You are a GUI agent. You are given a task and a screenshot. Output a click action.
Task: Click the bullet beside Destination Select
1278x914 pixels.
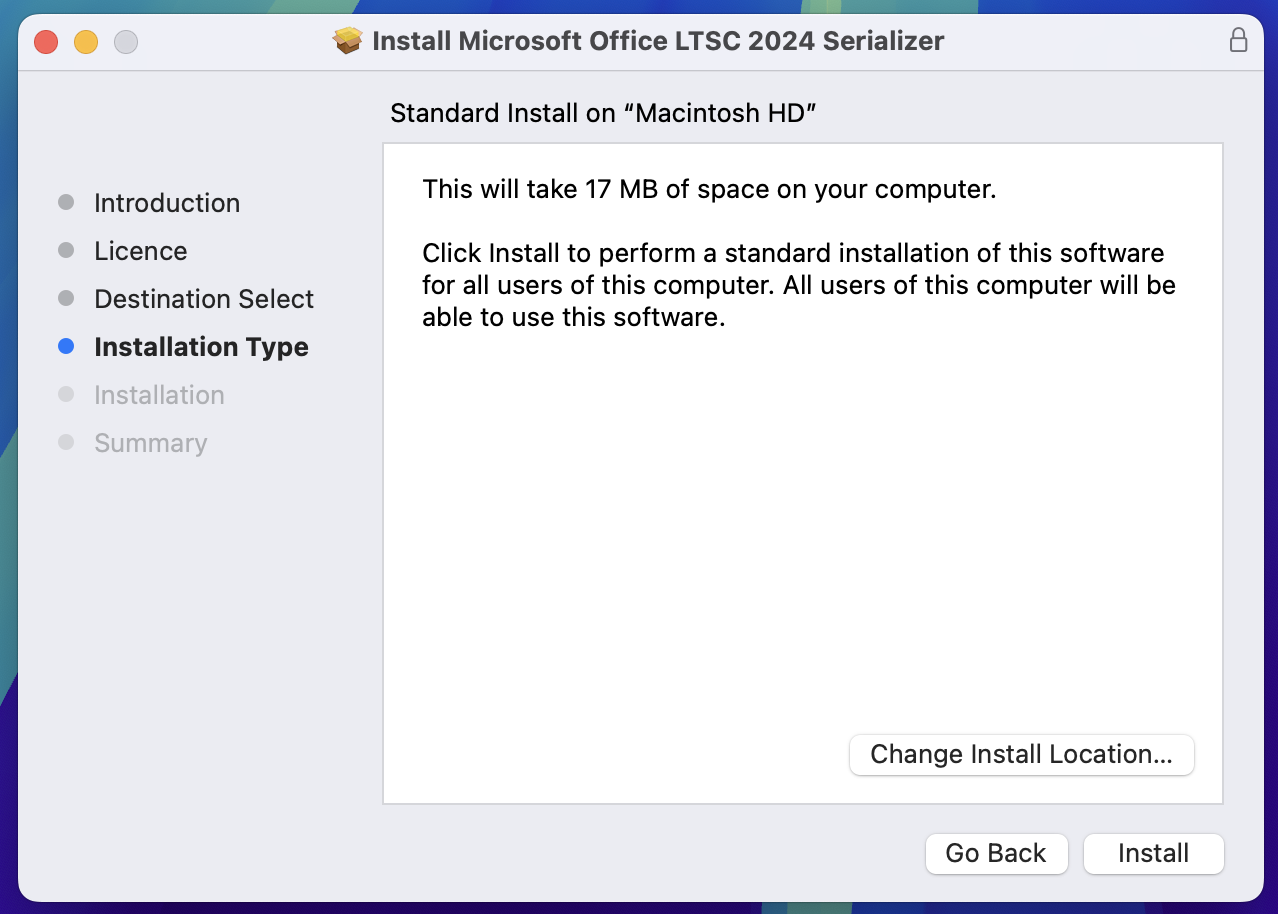click(x=66, y=298)
